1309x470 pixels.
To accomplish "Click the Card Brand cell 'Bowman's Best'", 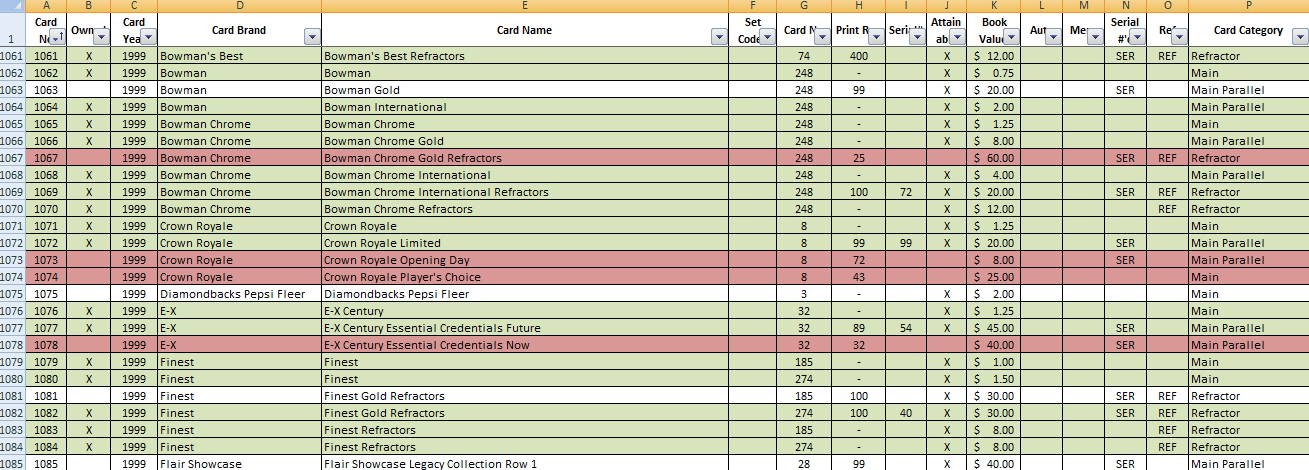I will tap(239, 56).
